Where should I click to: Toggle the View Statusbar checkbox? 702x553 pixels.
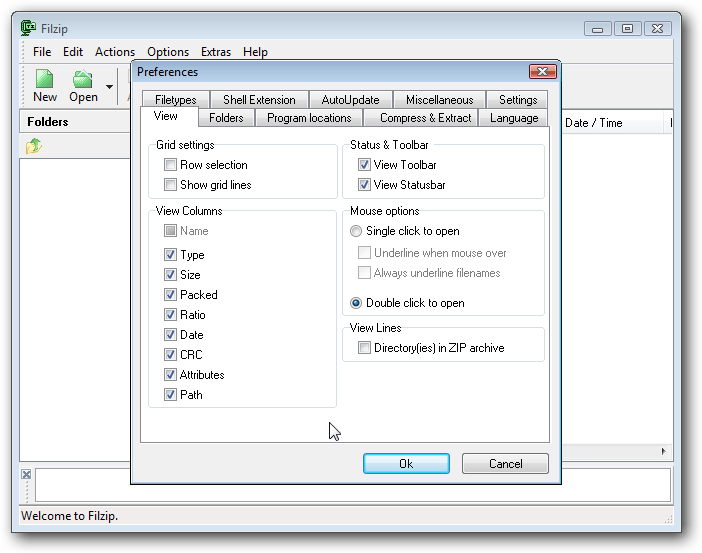click(x=364, y=184)
